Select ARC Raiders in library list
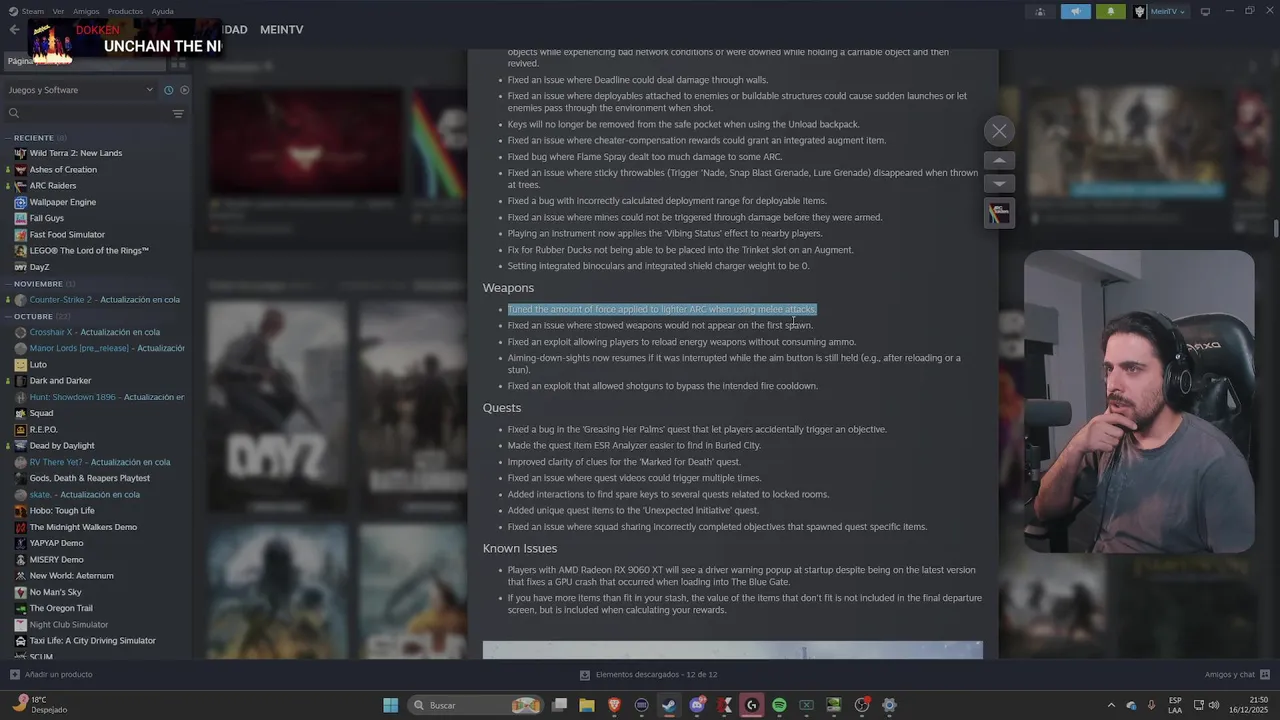 (53, 186)
